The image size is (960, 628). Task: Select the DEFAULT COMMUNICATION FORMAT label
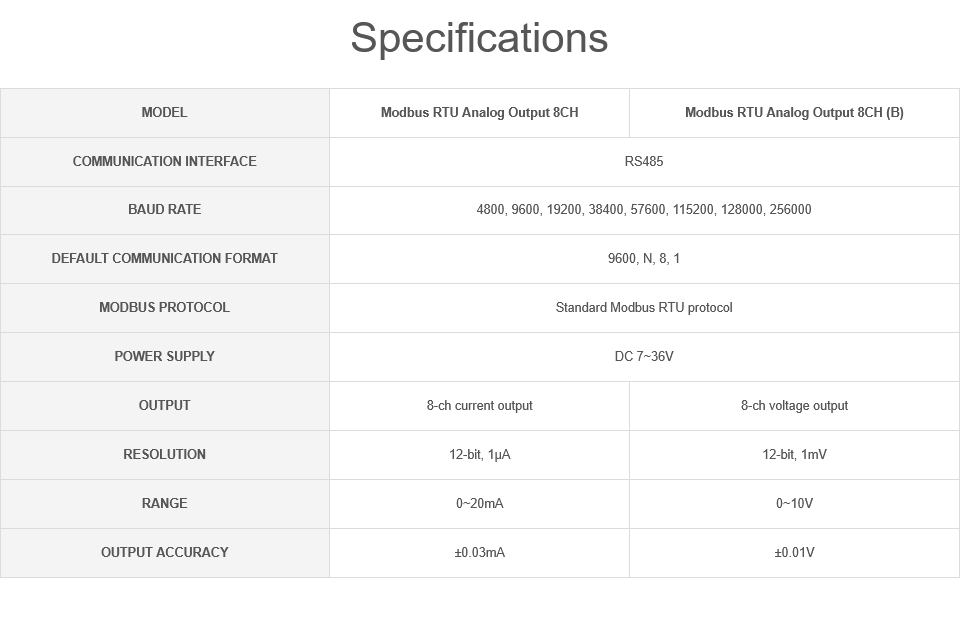(x=164, y=258)
